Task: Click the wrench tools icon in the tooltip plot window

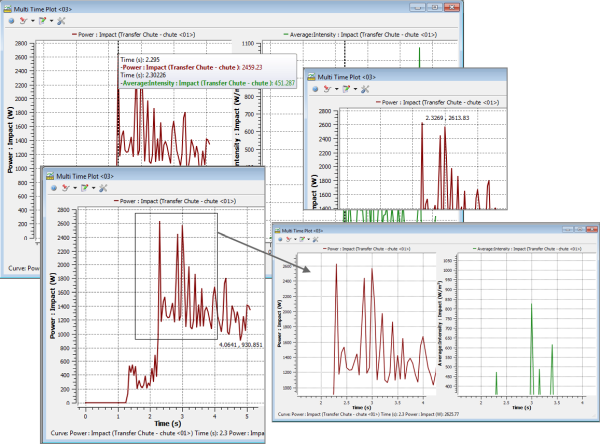Action: 62,20
